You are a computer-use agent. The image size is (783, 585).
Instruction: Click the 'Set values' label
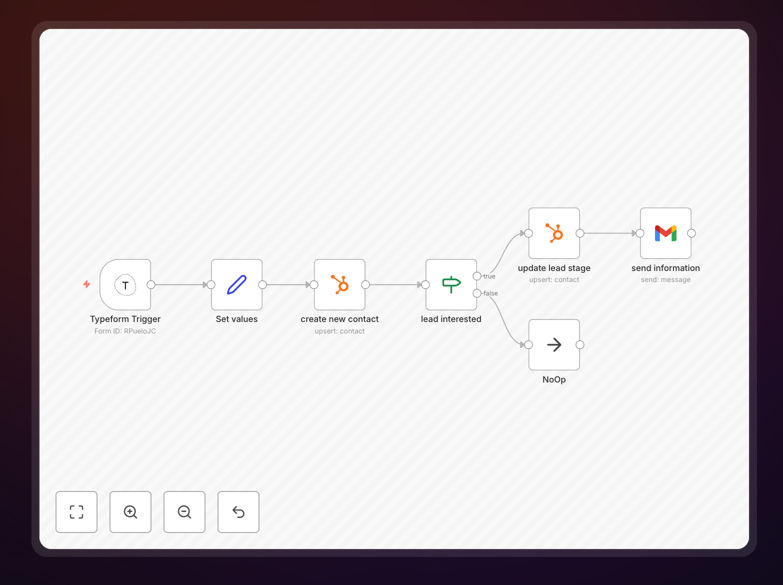[x=237, y=319]
